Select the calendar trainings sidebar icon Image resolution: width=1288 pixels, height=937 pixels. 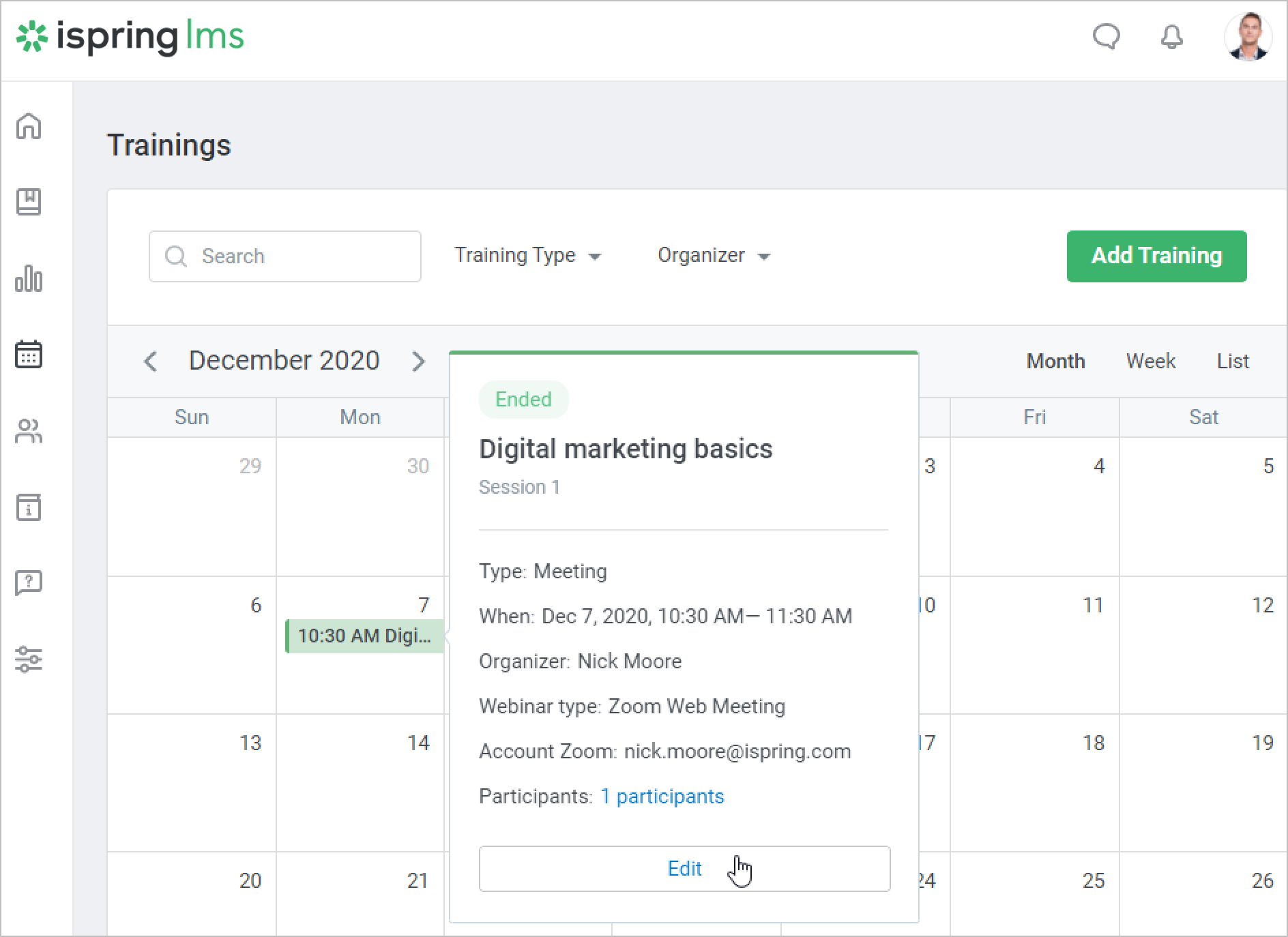coord(29,355)
